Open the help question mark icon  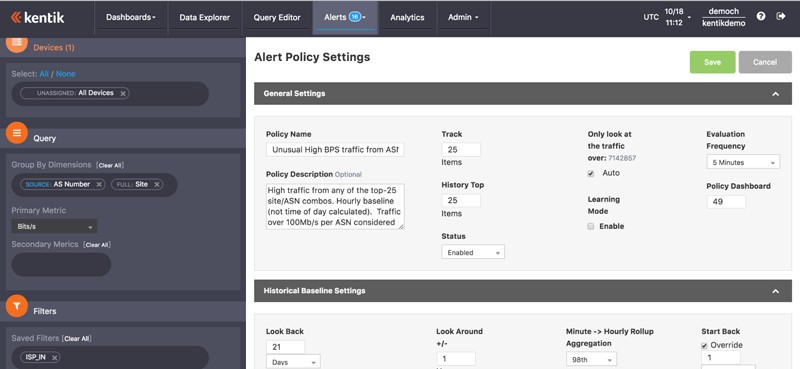(761, 16)
